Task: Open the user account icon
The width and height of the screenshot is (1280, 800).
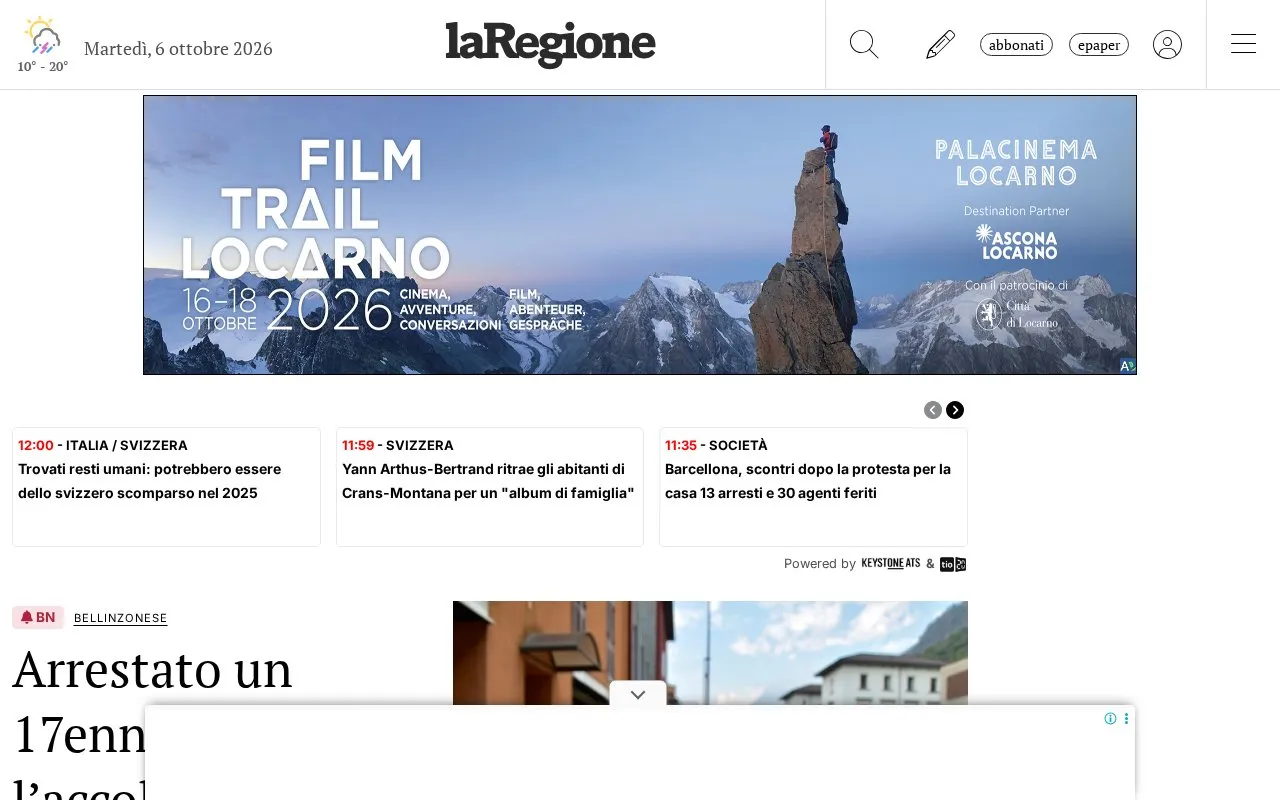Action: click(1167, 45)
